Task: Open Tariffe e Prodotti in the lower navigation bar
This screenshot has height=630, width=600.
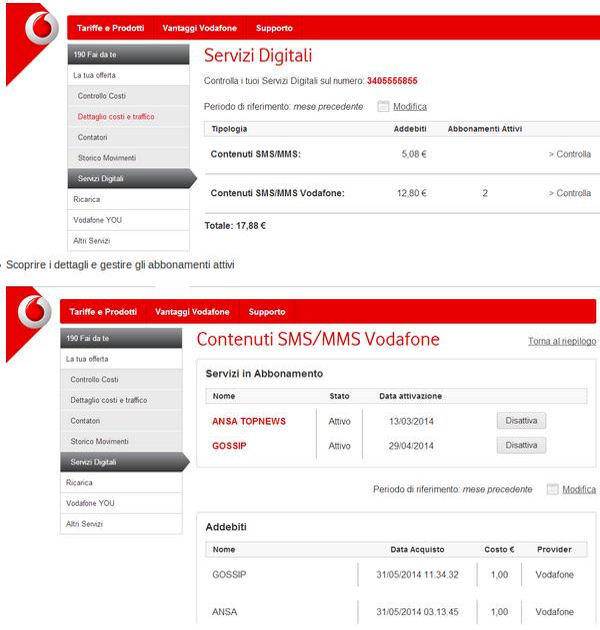Action: click(103, 312)
